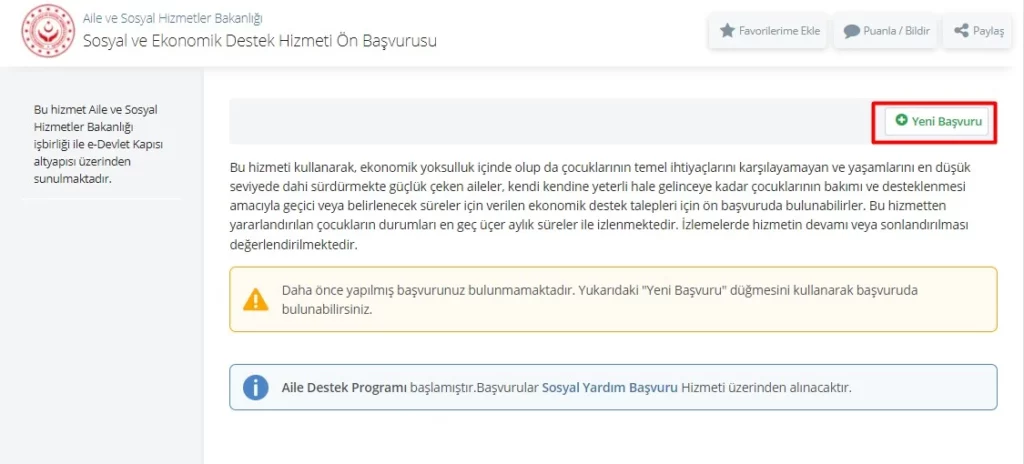Click the Aile ve Sosyal Hizmetler Bakanlığı logo

pyautogui.click(x=48, y=31)
